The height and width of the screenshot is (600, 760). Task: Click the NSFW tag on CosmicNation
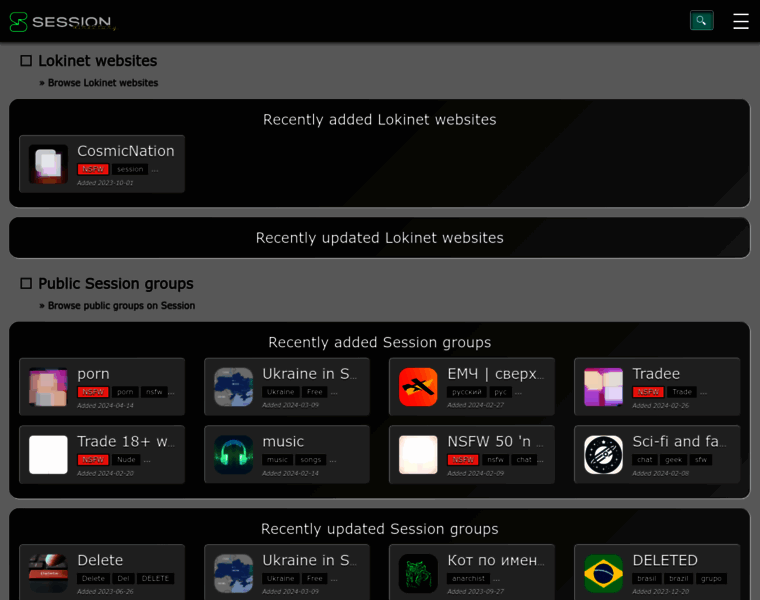(x=93, y=169)
